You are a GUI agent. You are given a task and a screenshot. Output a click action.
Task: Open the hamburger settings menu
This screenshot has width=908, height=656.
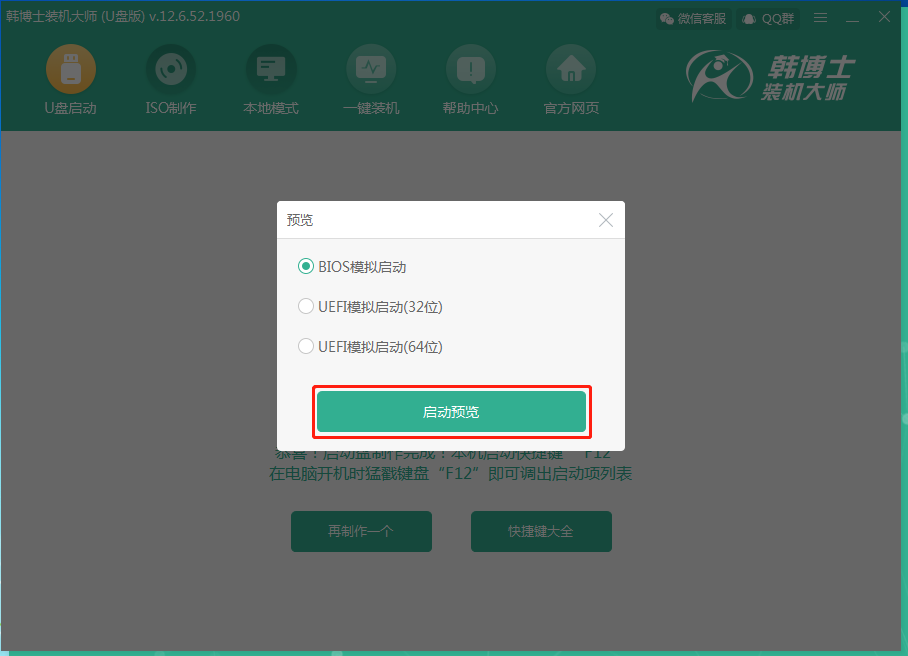[x=820, y=17]
